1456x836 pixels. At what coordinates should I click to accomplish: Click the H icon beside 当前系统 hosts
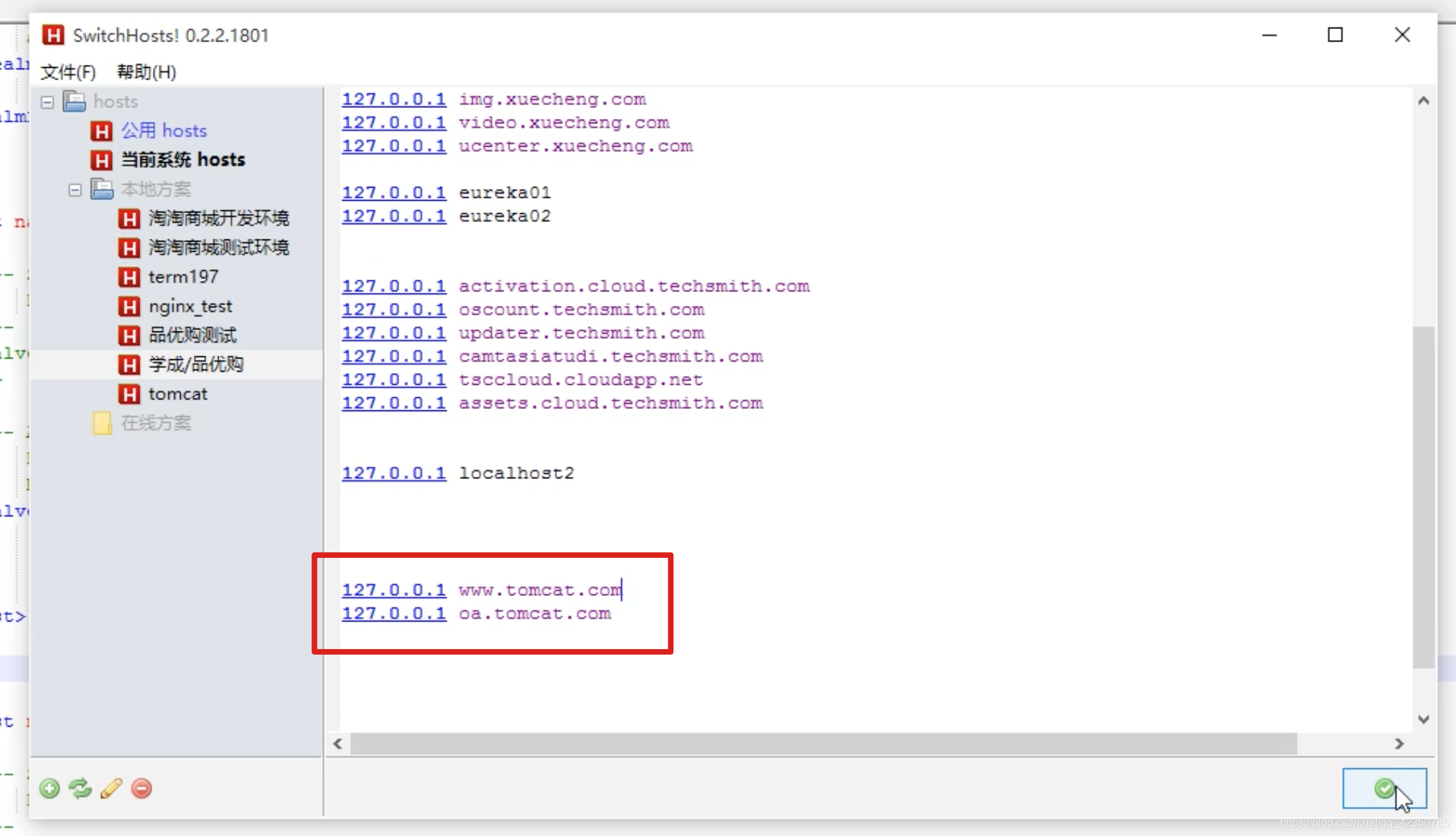[102, 160]
